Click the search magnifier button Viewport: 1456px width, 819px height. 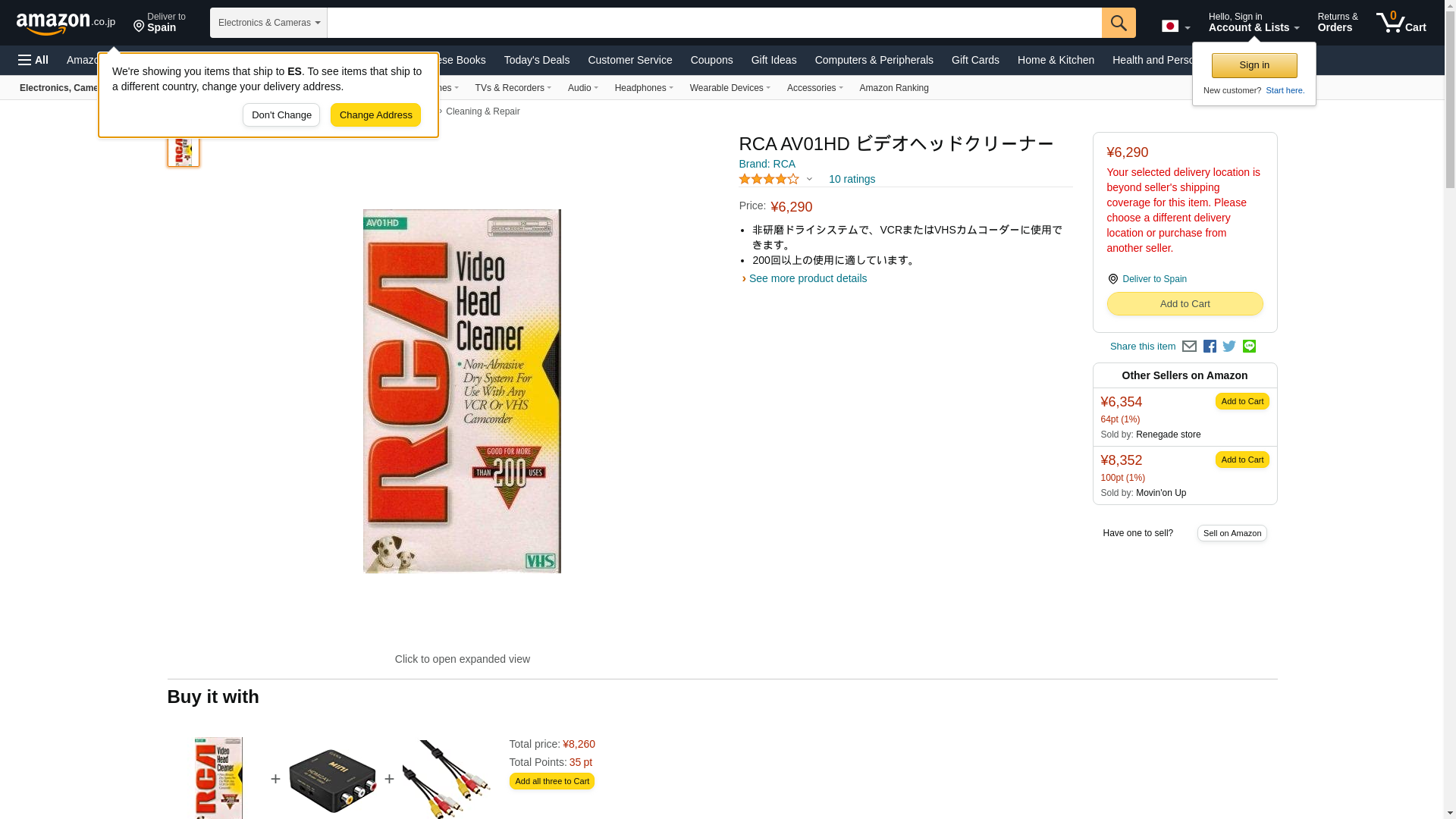point(1119,23)
